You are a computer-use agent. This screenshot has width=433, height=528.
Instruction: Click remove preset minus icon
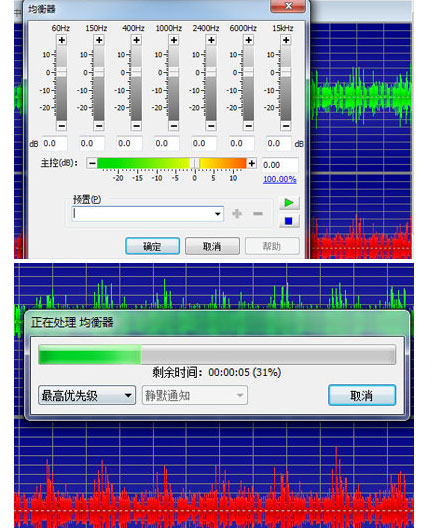click(258, 213)
